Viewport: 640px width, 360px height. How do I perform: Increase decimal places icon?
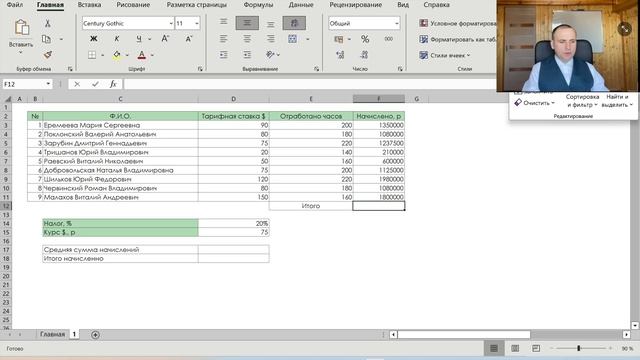pyautogui.click(x=340, y=55)
